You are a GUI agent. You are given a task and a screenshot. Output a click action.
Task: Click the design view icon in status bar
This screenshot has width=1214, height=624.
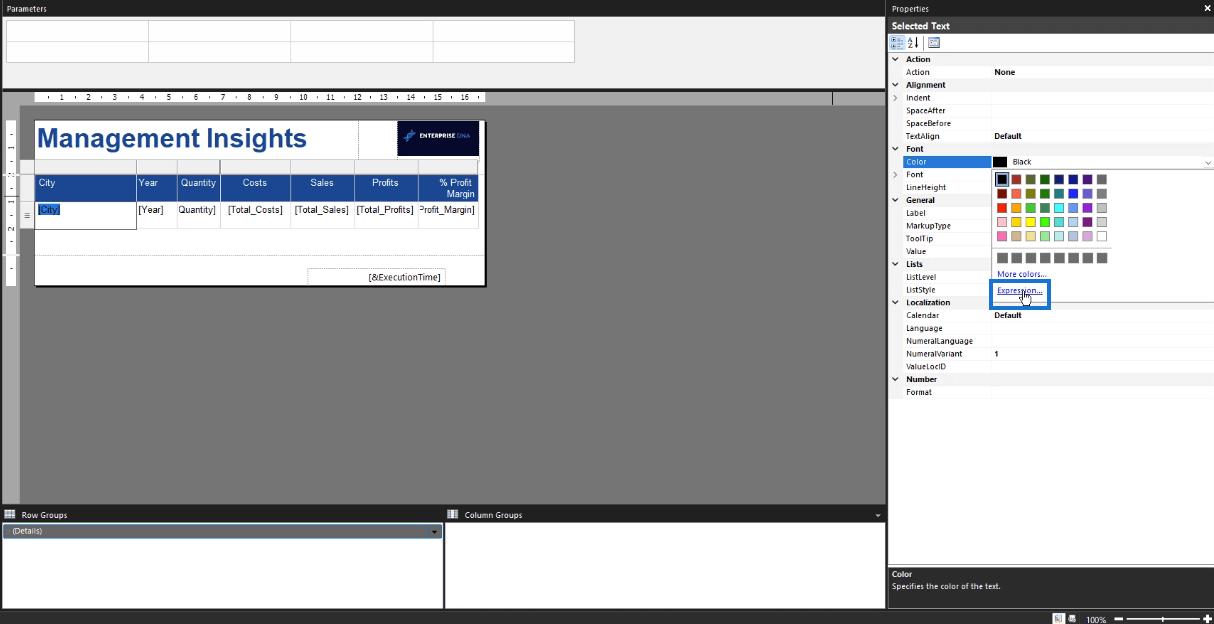point(1058,619)
